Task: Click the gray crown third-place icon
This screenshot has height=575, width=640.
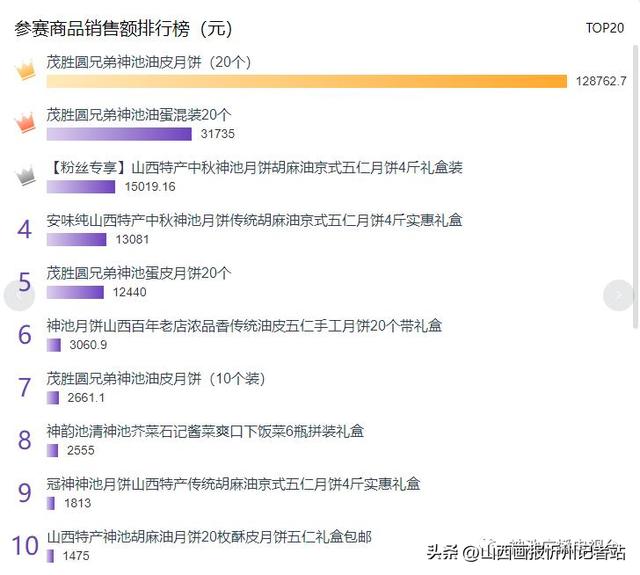Action: pos(25,175)
